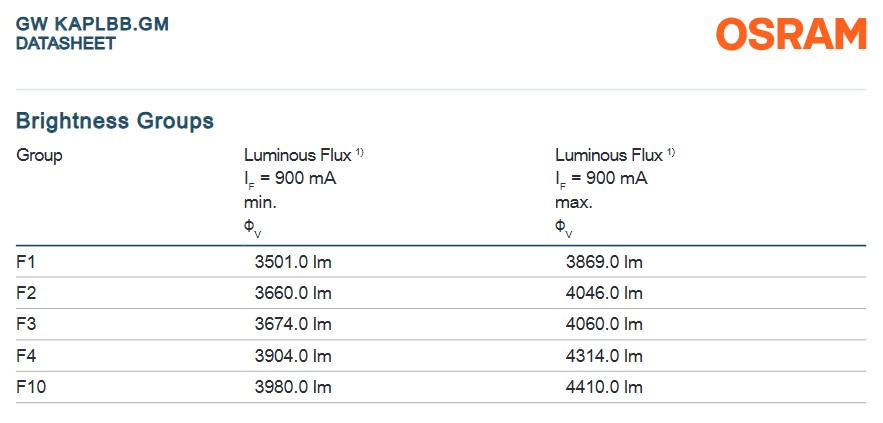Image resolution: width=883 pixels, height=423 pixels.
Task: Select the GW KAPLBB.GM title text
Action: pyautogui.click(x=92, y=25)
